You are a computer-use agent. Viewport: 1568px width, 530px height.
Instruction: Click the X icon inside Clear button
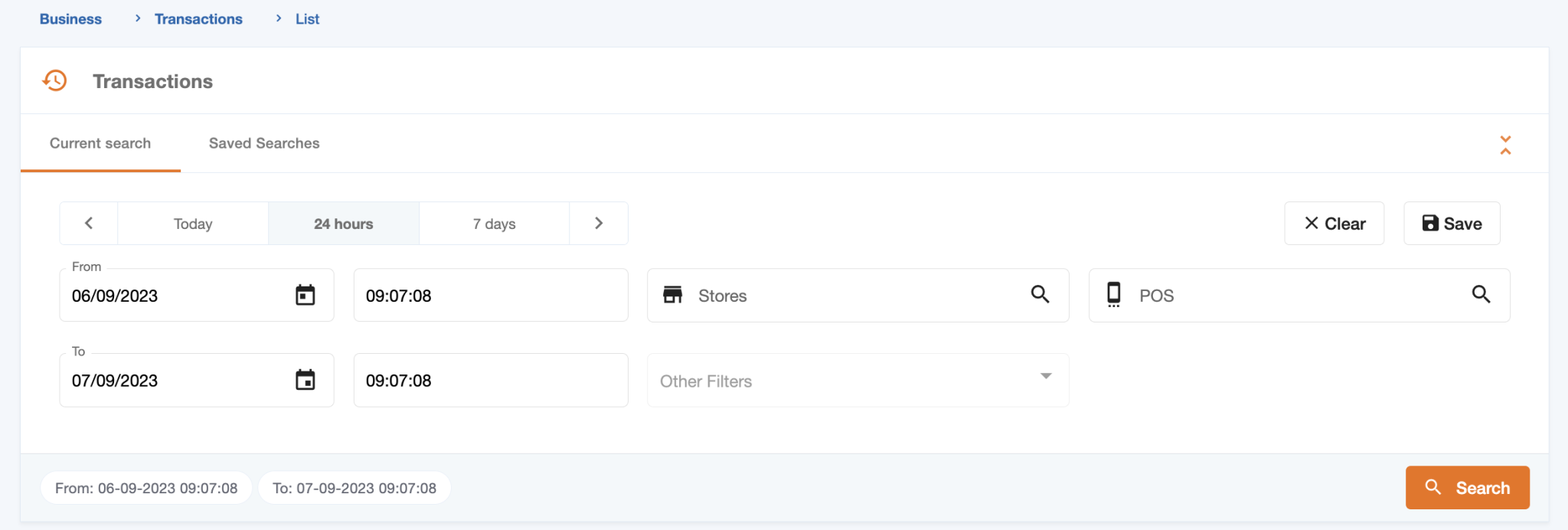tap(1311, 223)
